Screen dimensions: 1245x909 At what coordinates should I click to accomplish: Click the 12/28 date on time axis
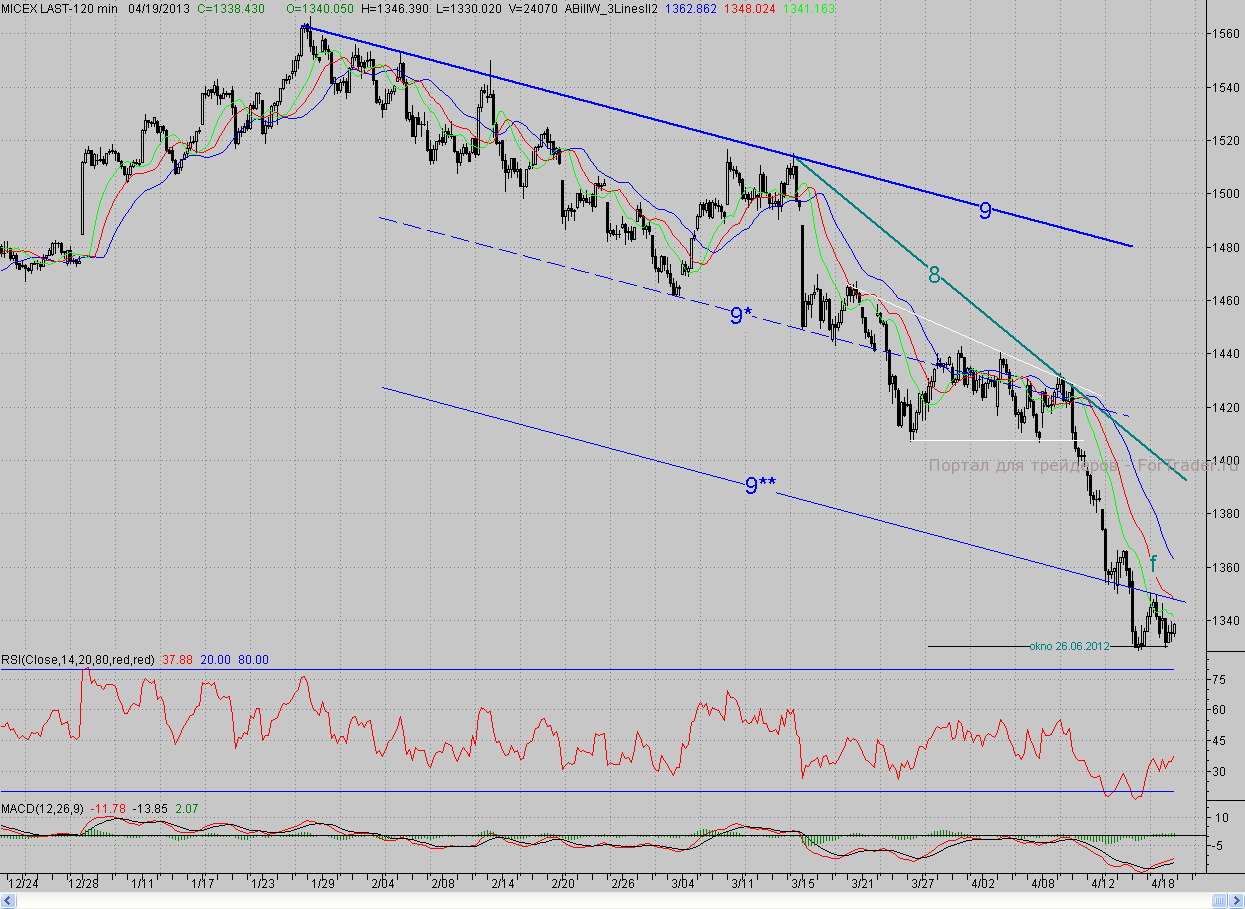click(83, 884)
